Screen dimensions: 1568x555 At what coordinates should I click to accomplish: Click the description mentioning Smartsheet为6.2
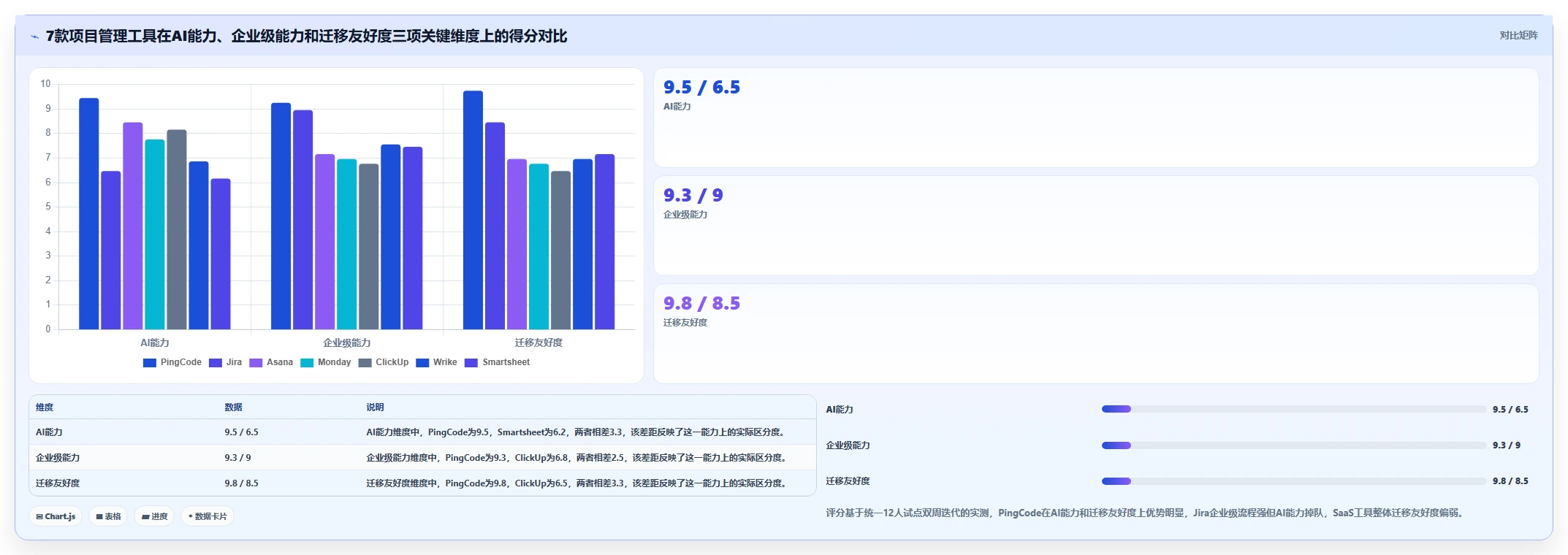[577, 432]
